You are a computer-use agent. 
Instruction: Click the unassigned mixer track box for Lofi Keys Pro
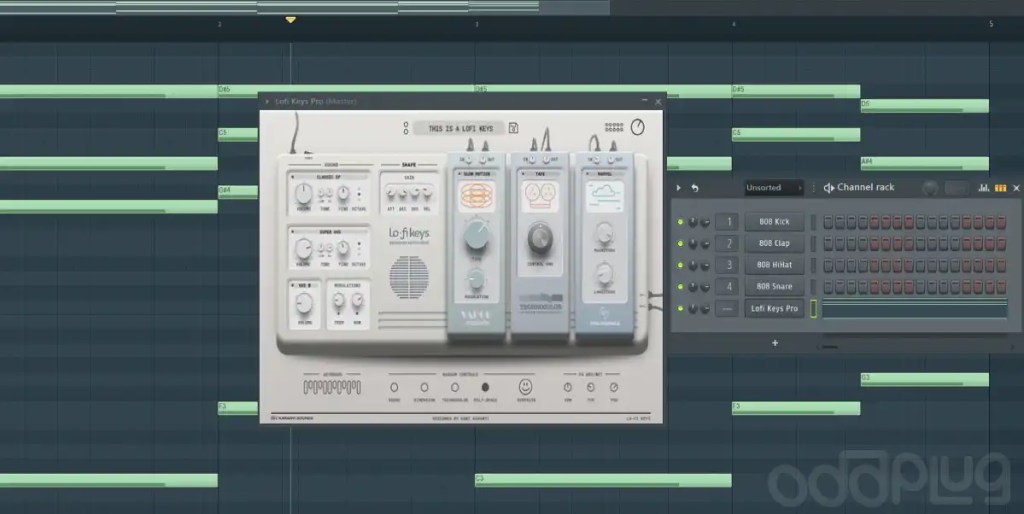pos(728,308)
